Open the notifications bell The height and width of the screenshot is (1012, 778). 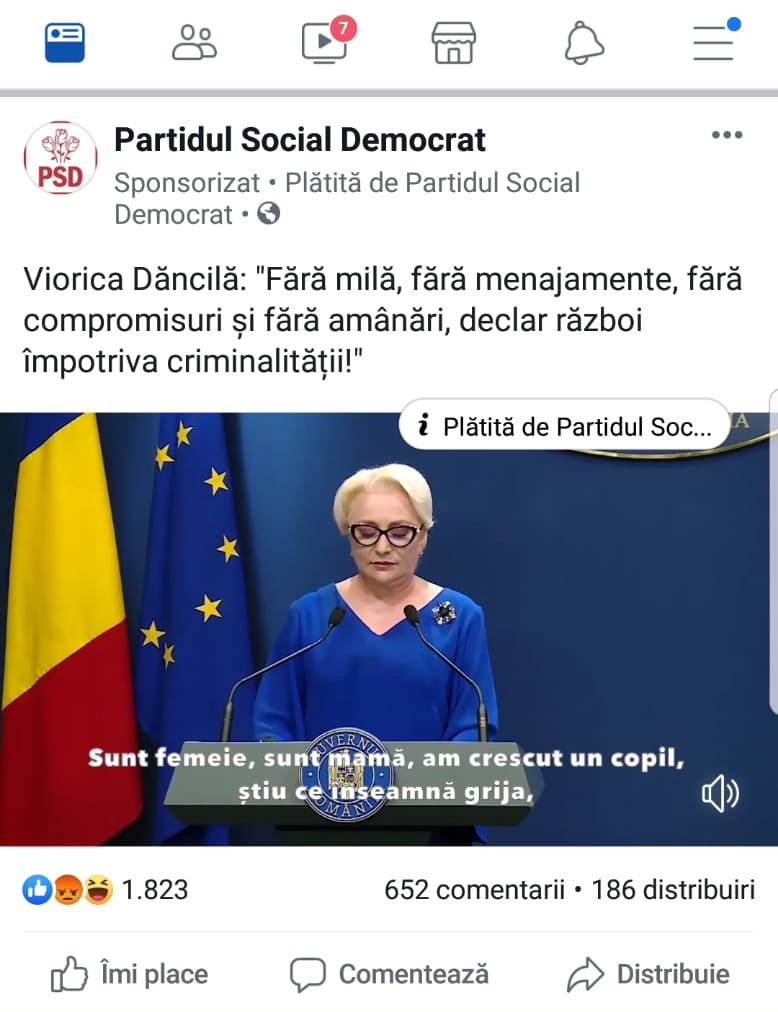coord(584,43)
